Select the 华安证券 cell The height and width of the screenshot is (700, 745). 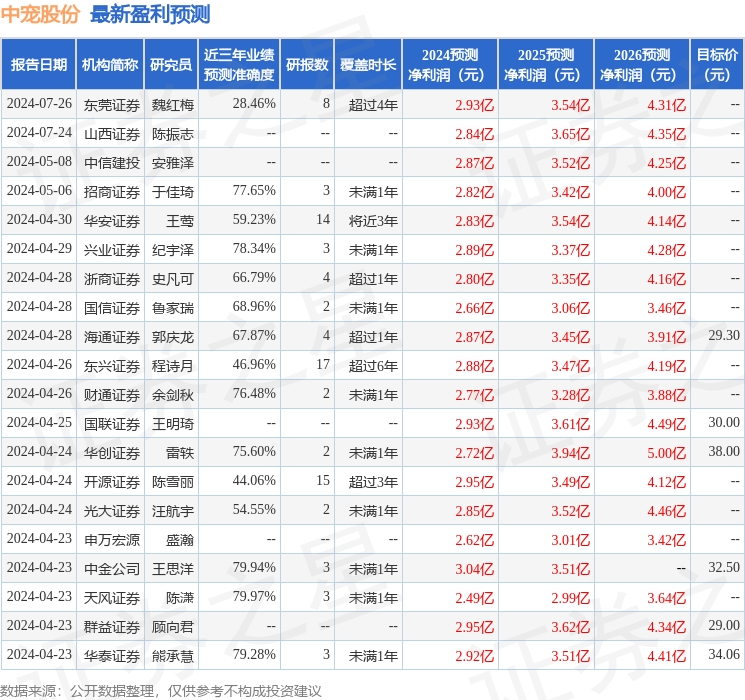pos(112,221)
